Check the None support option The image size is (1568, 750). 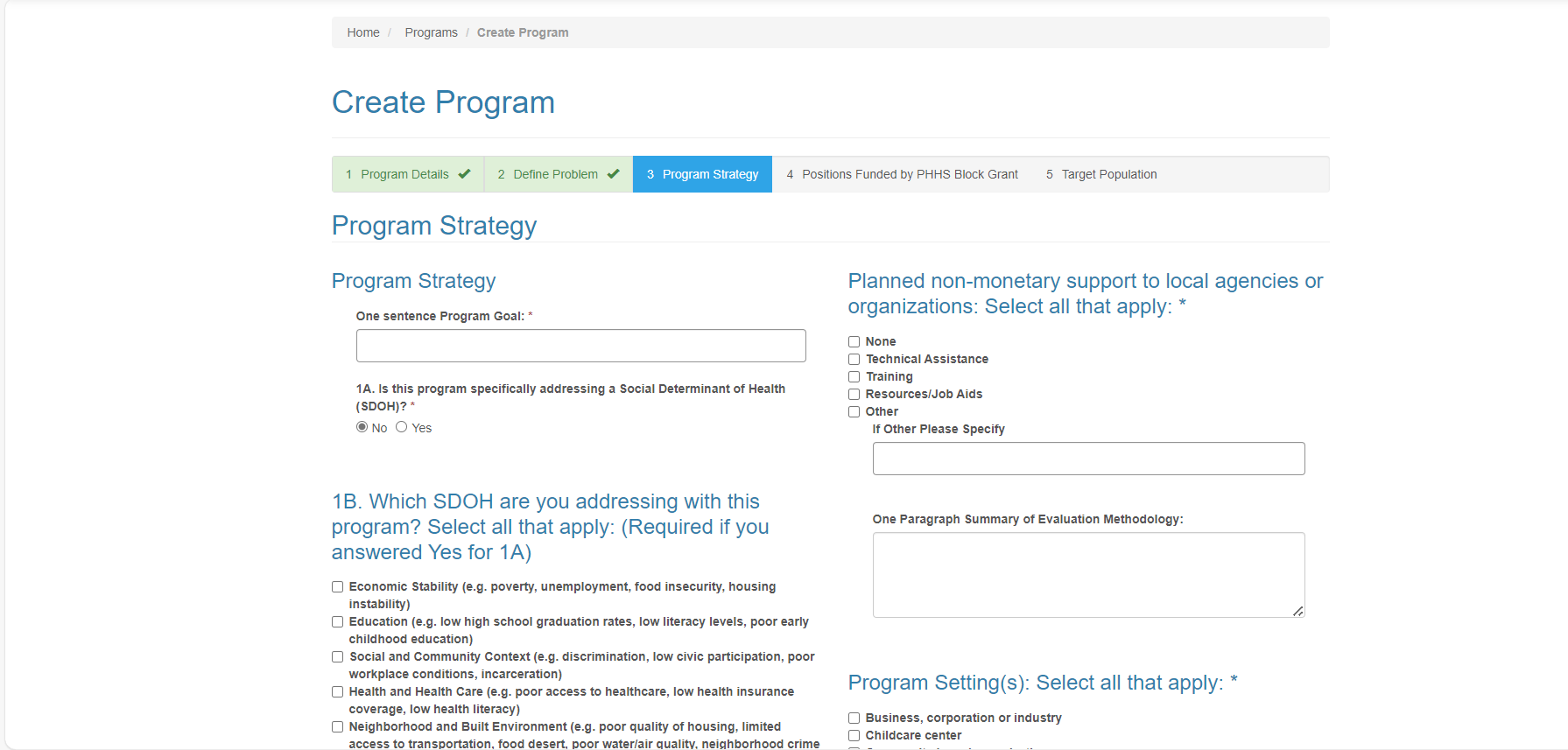pyautogui.click(x=854, y=342)
